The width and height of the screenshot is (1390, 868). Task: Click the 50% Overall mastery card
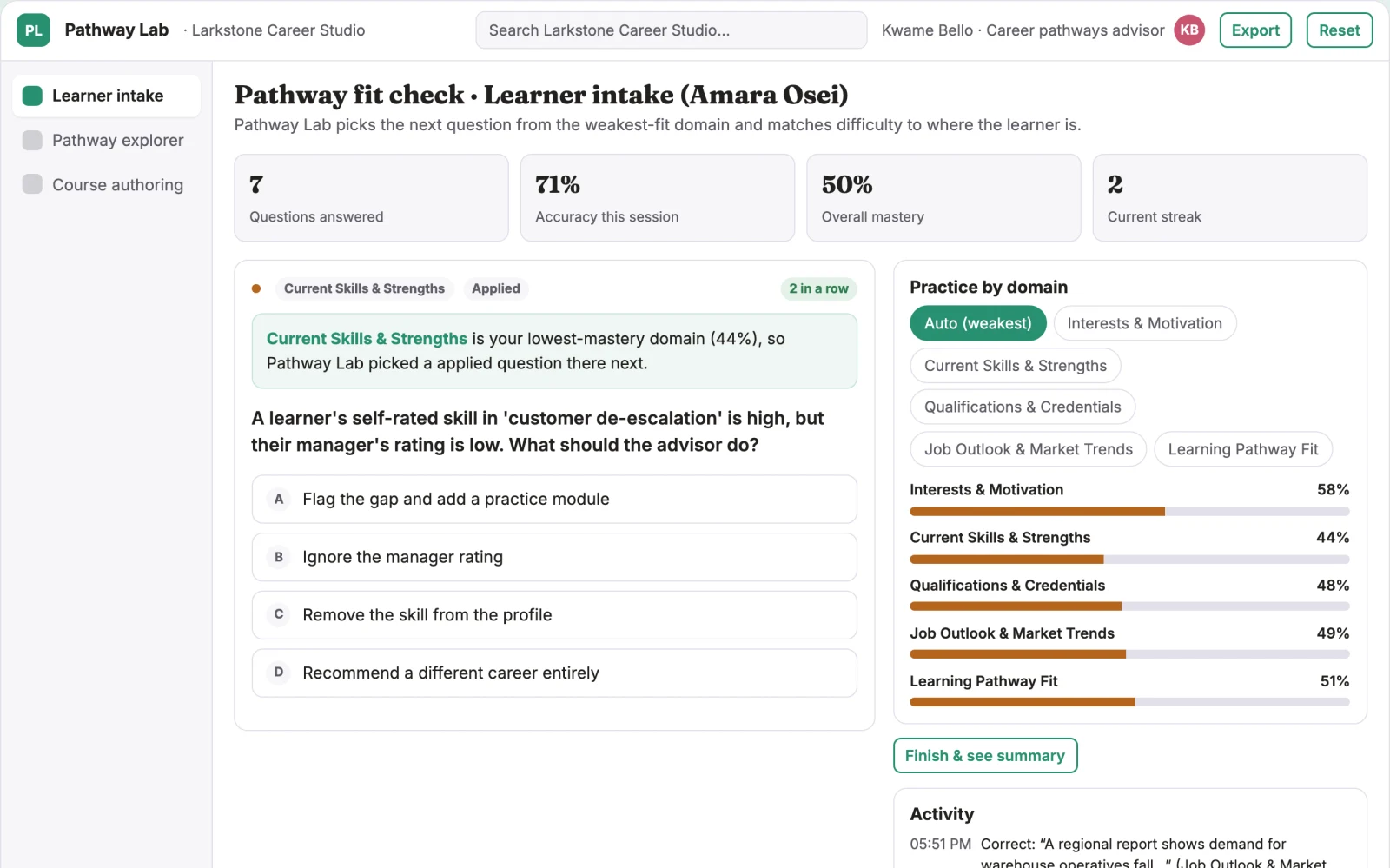click(x=943, y=198)
